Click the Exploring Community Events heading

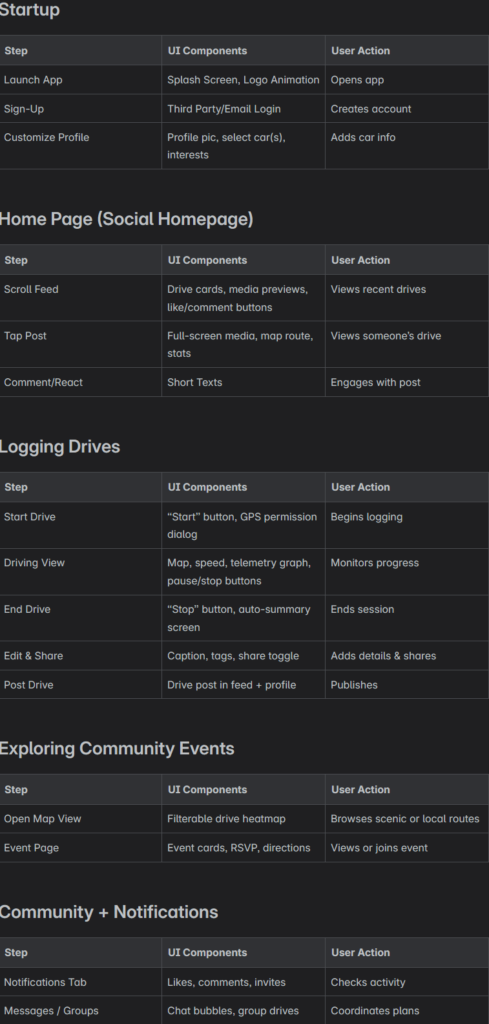pyautogui.click(x=117, y=748)
